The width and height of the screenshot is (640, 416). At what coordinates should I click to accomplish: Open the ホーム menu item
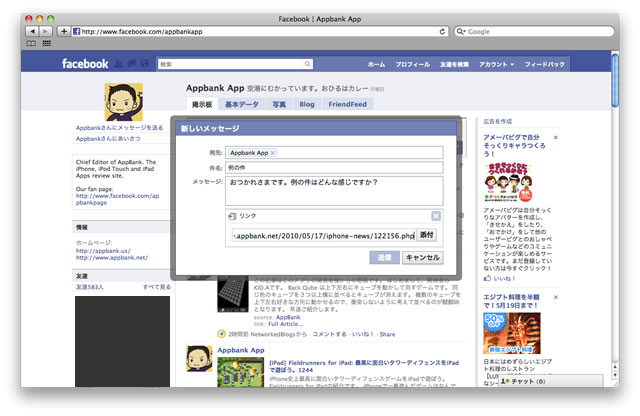[376, 65]
